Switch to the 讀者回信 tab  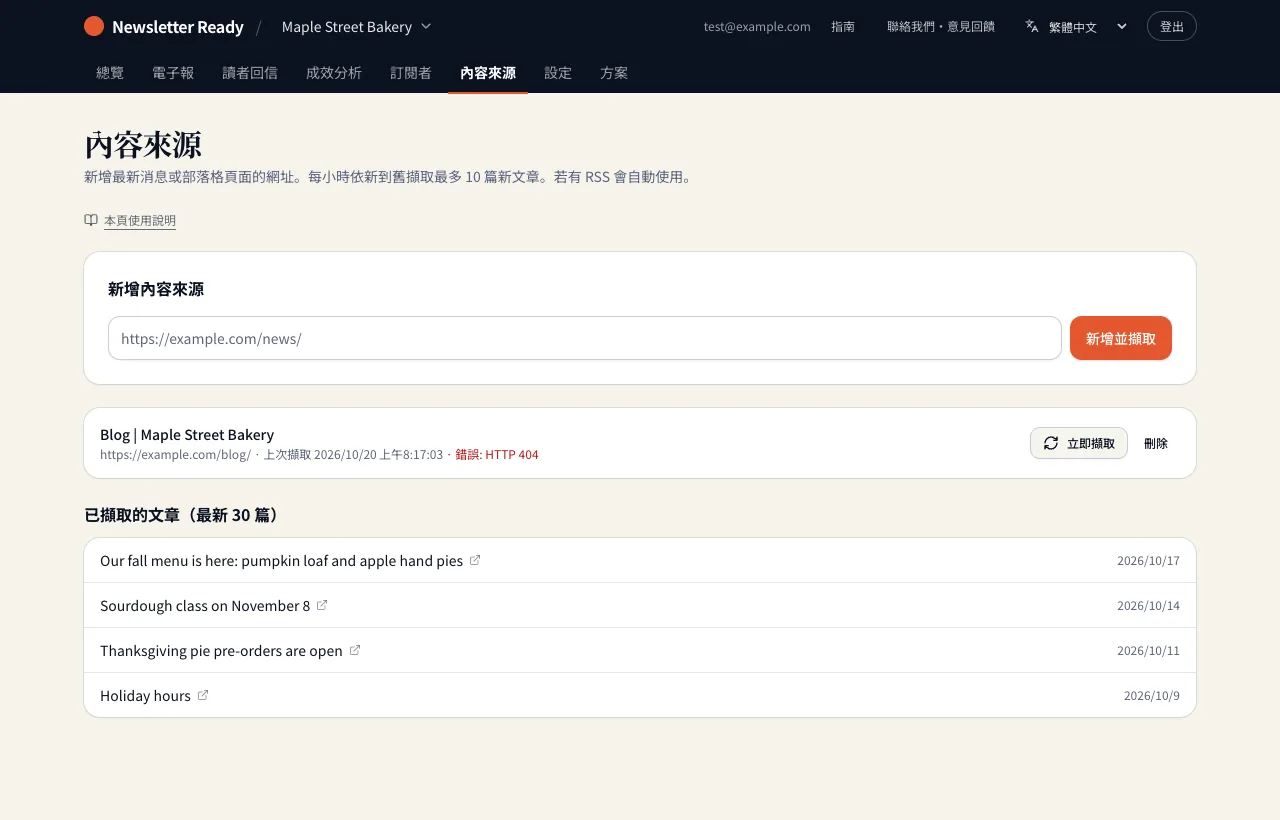[x=250, y=73]
